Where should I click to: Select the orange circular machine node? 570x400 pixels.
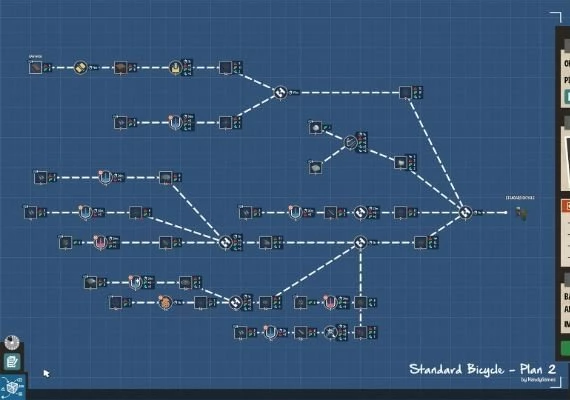point(165,303)
